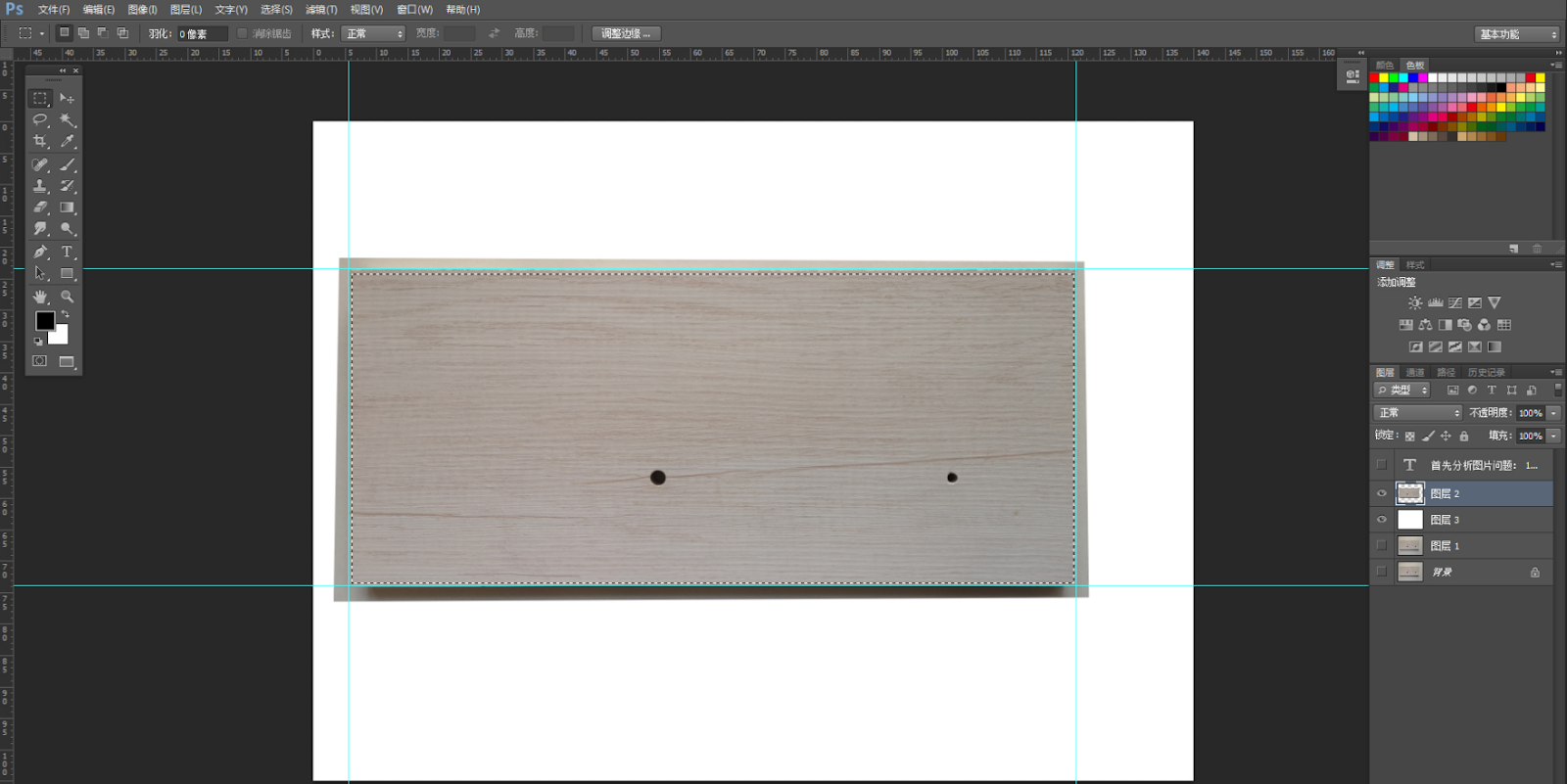The image size is (1567, 784).
Task: Open the layer filter 类型 dropdown
Action: coord(1402,390)
